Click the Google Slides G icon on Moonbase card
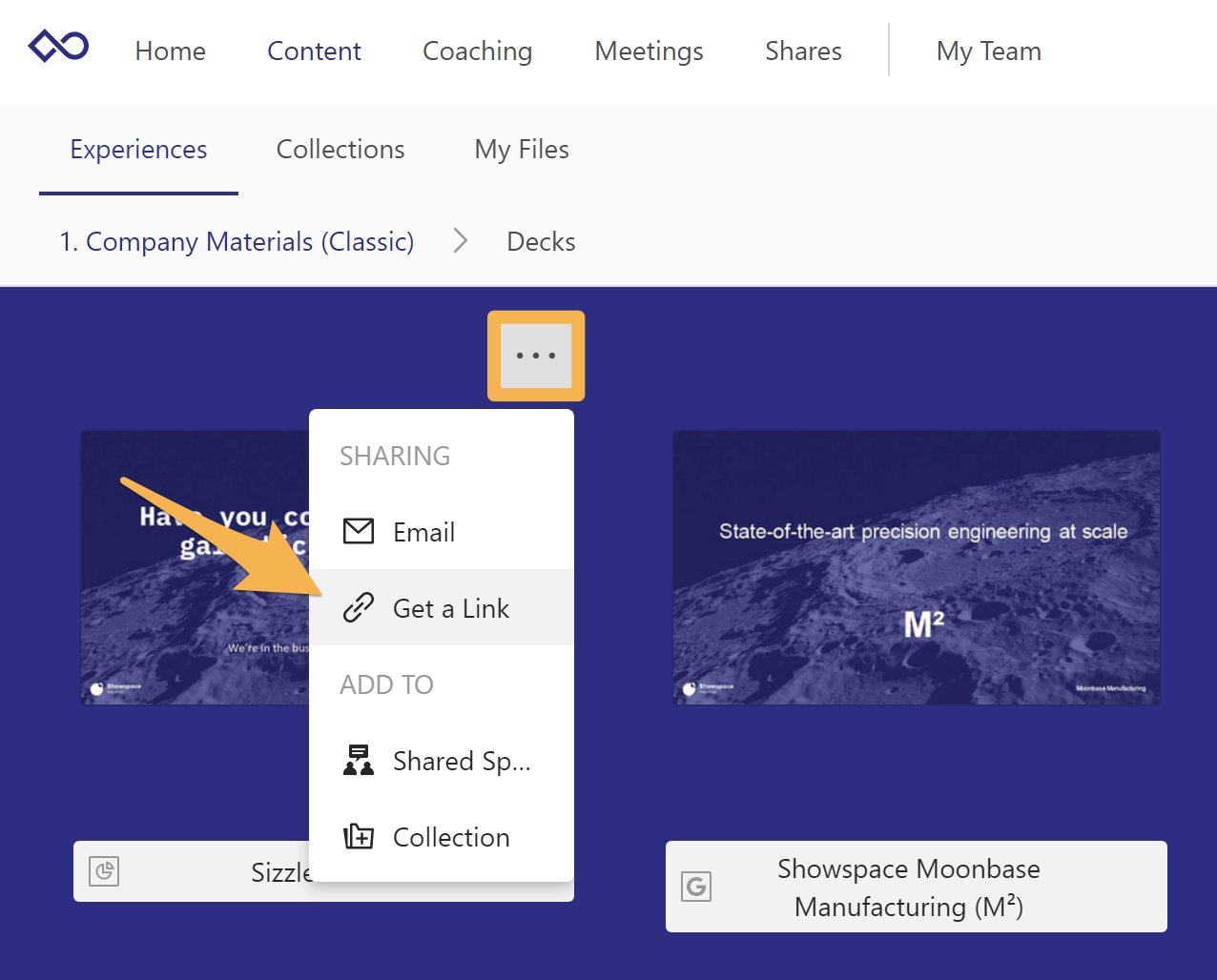This screenshot has width=1217, height=980. pos(696,887)
